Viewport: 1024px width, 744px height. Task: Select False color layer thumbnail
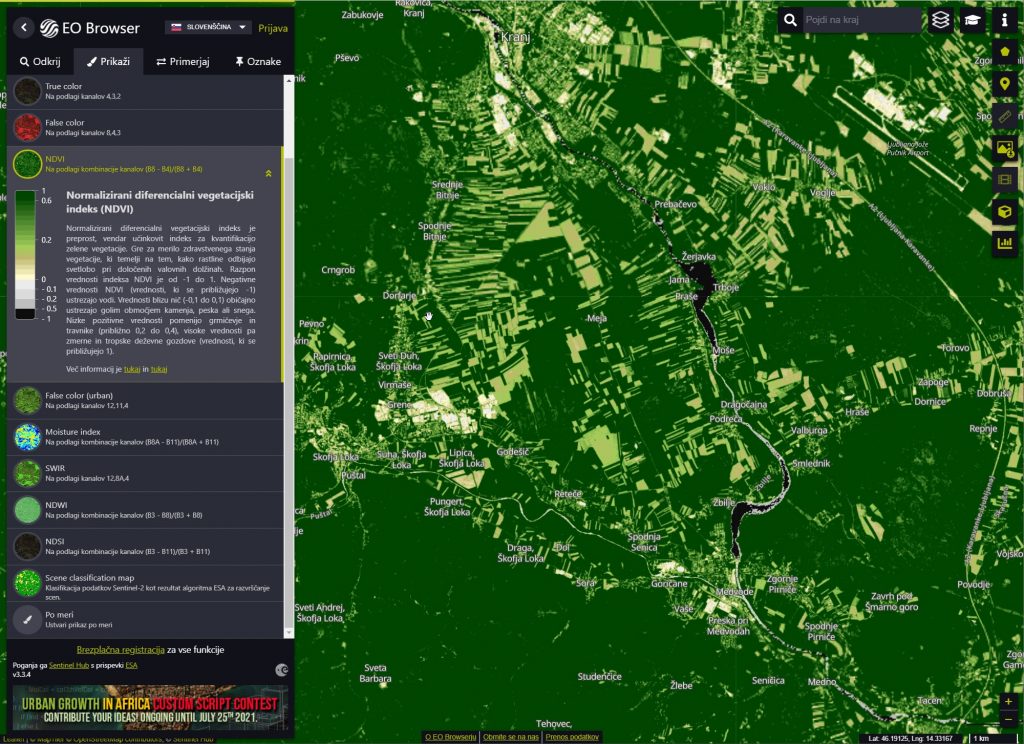tap(27, 127)
